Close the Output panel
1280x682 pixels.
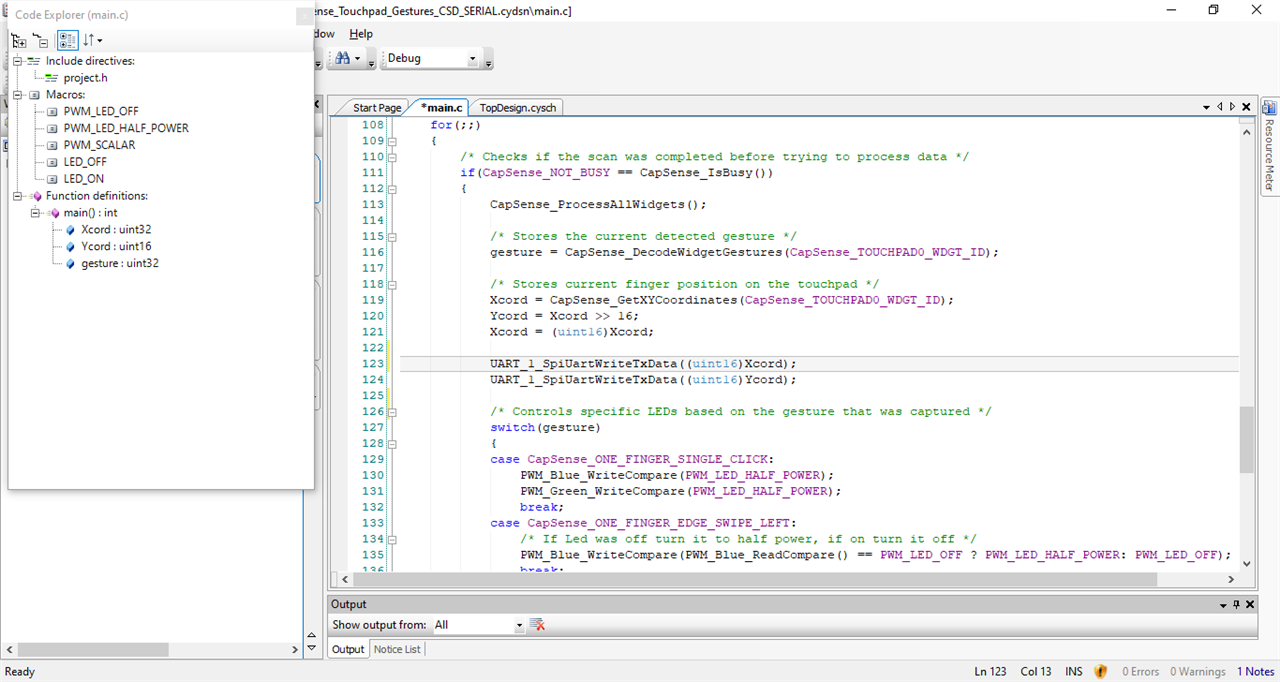pyautogui.click(x=1250, y=605)
